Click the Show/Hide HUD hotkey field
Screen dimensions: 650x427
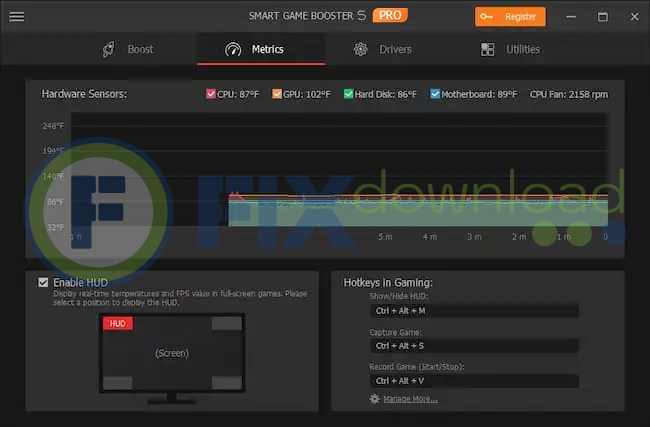click(x=473, y=311)
